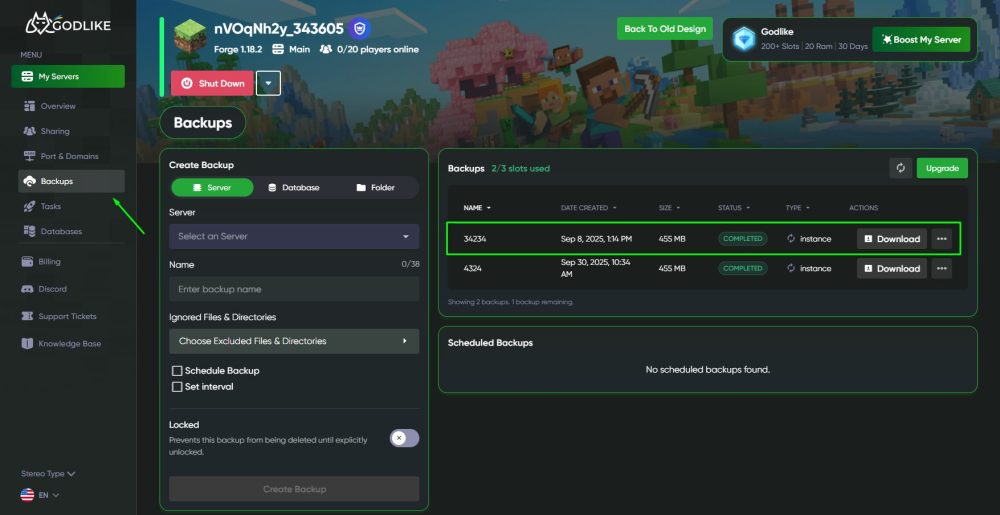Open the Select a Server dropdown
Viewport: 1000px width, 515px height.
tap(294, 237)
